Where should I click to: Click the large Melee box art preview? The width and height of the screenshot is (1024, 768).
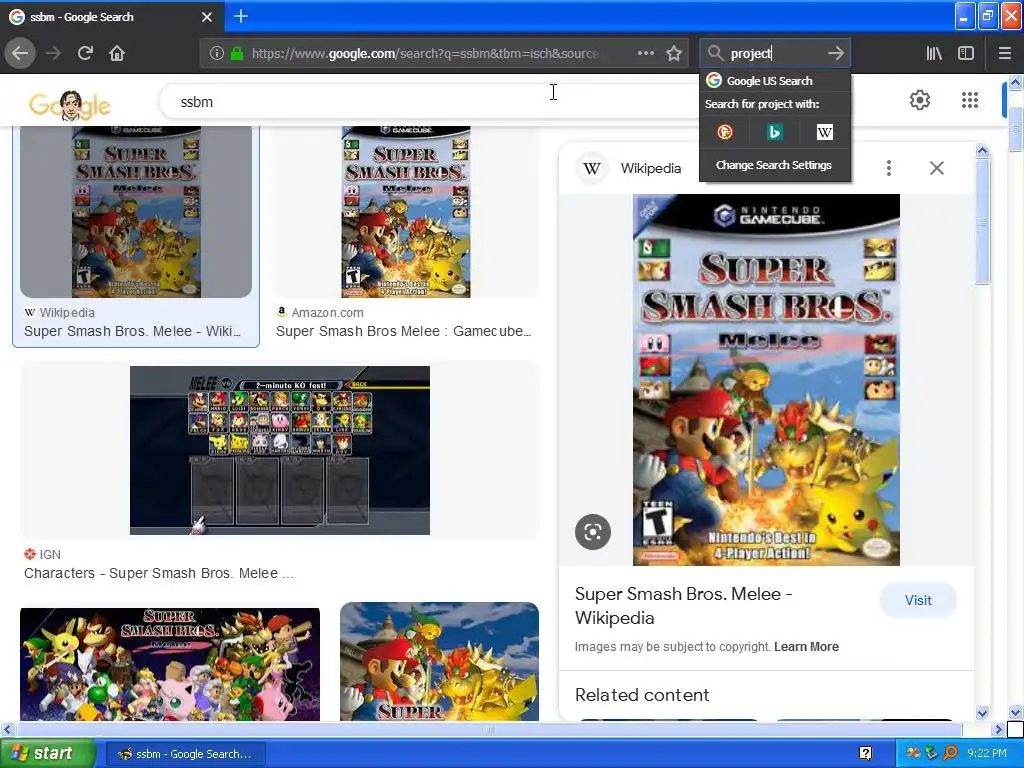pos(766,379)
